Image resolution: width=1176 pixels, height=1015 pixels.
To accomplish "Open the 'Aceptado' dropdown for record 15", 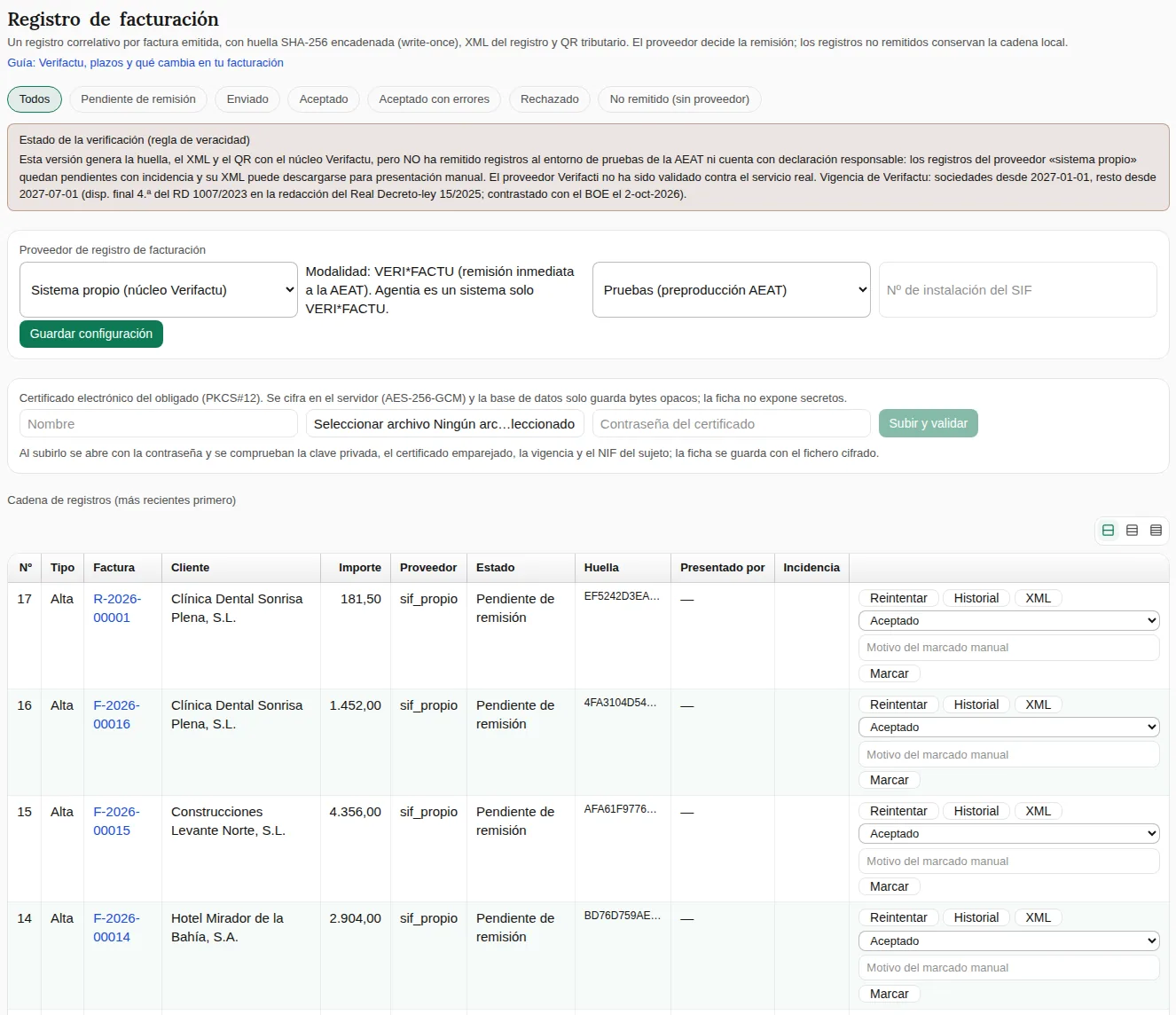I will click(x=1009, y=834).
